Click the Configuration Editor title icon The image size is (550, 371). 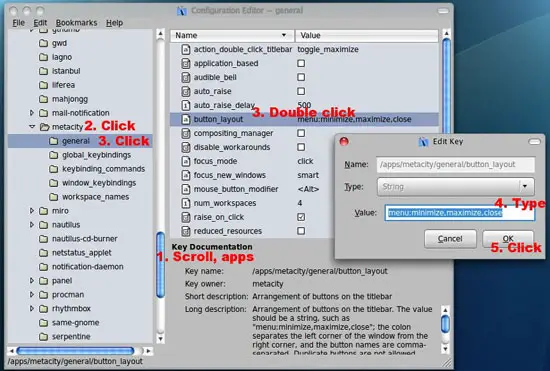(x=182, y=11)
